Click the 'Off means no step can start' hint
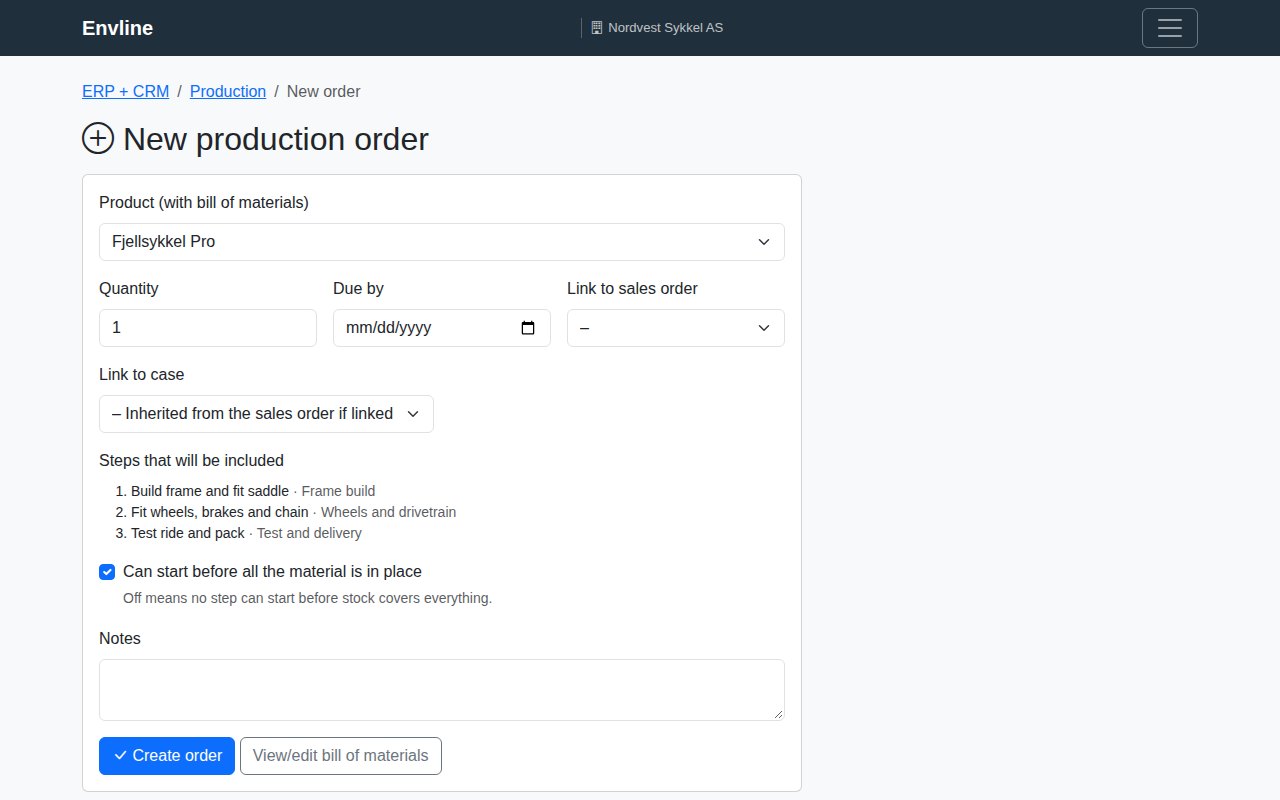1280x800 pixels. coord(307,598)
